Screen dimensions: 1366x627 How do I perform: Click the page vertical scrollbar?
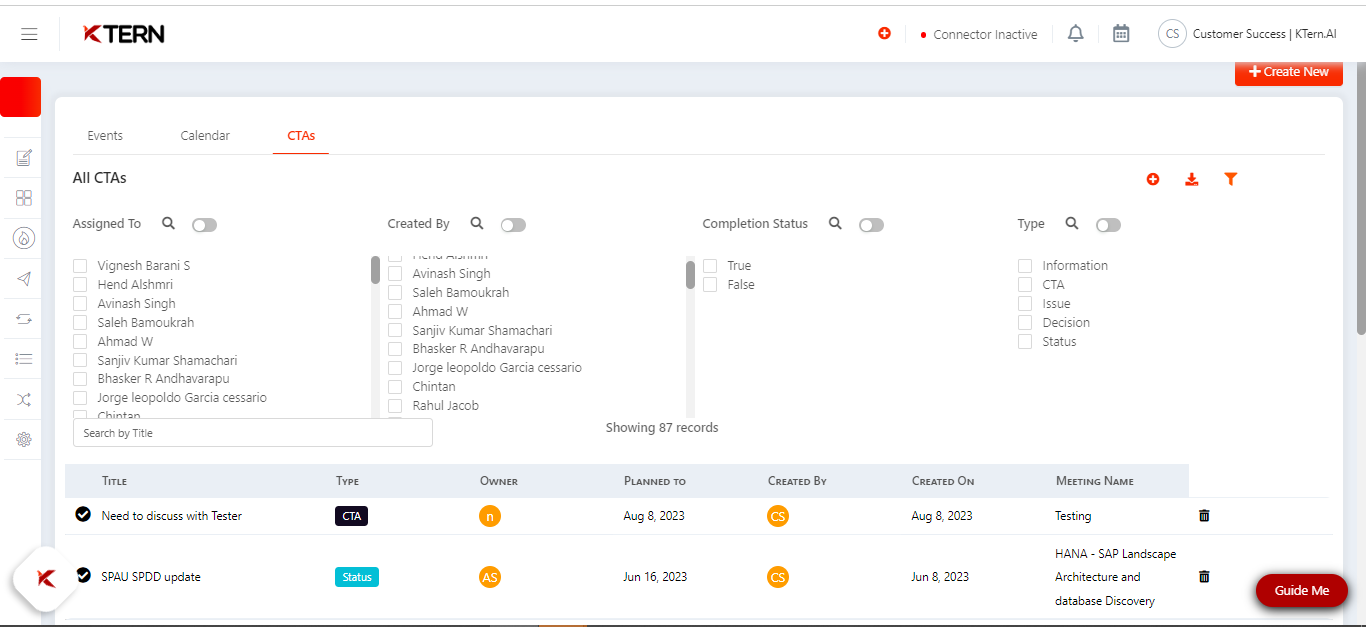(1360, 200)
